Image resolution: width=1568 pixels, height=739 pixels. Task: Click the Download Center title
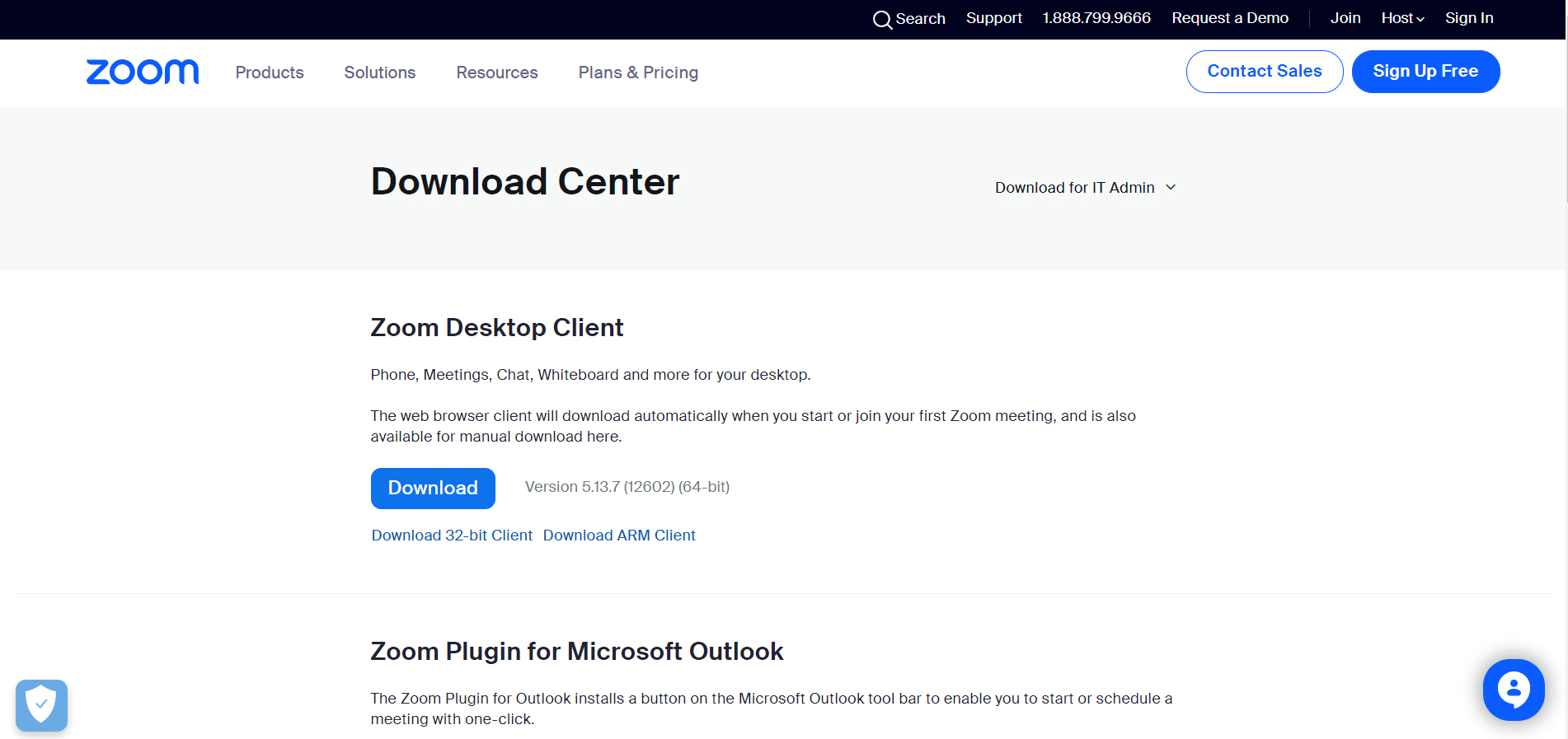(525, 182)
